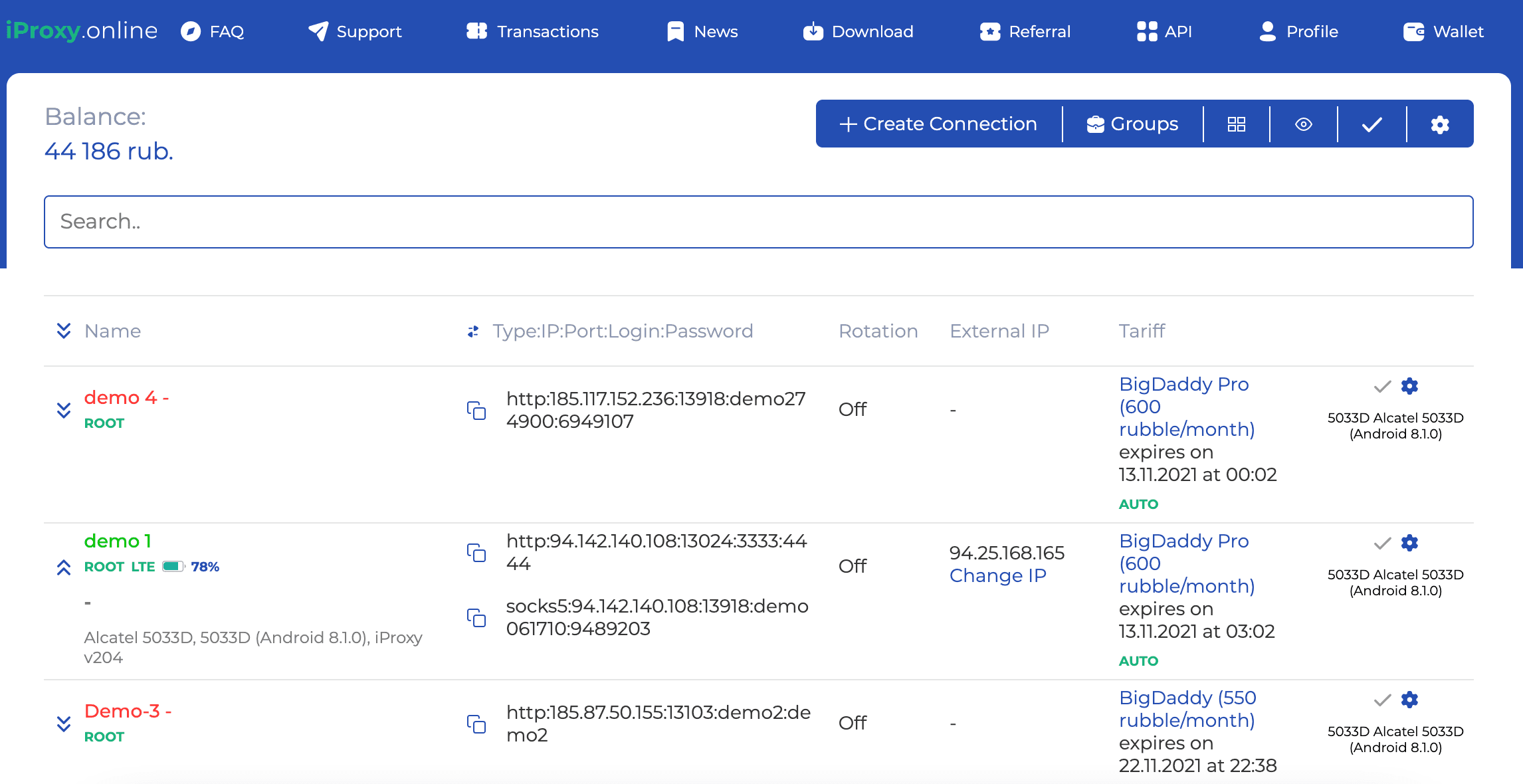Screen dimensions: 1523x784
Task: Copy the socks5 credentials for demo 1
Action: coord(477,617)
